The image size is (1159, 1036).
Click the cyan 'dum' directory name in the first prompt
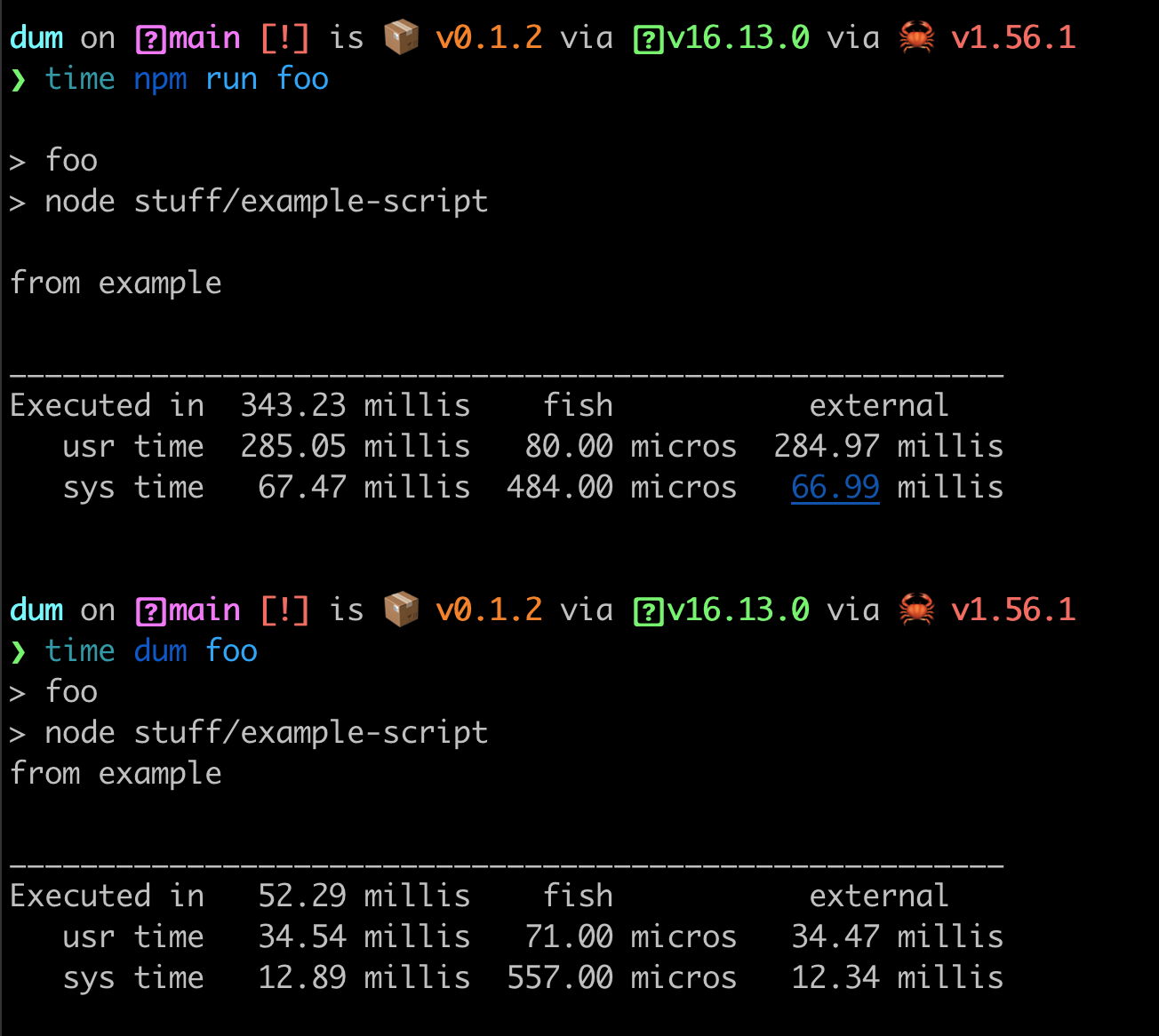[36, 37]
